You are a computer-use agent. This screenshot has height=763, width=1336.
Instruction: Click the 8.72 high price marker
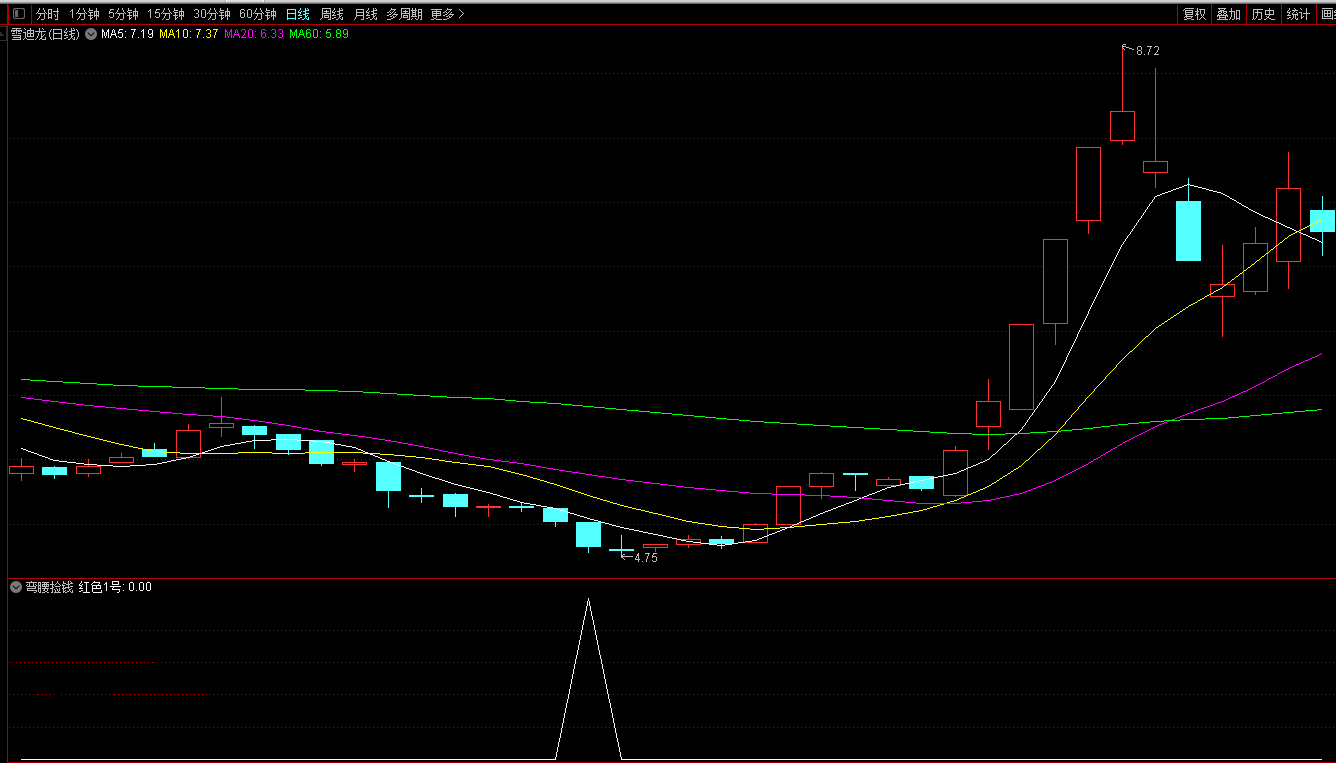[1148, 50]
